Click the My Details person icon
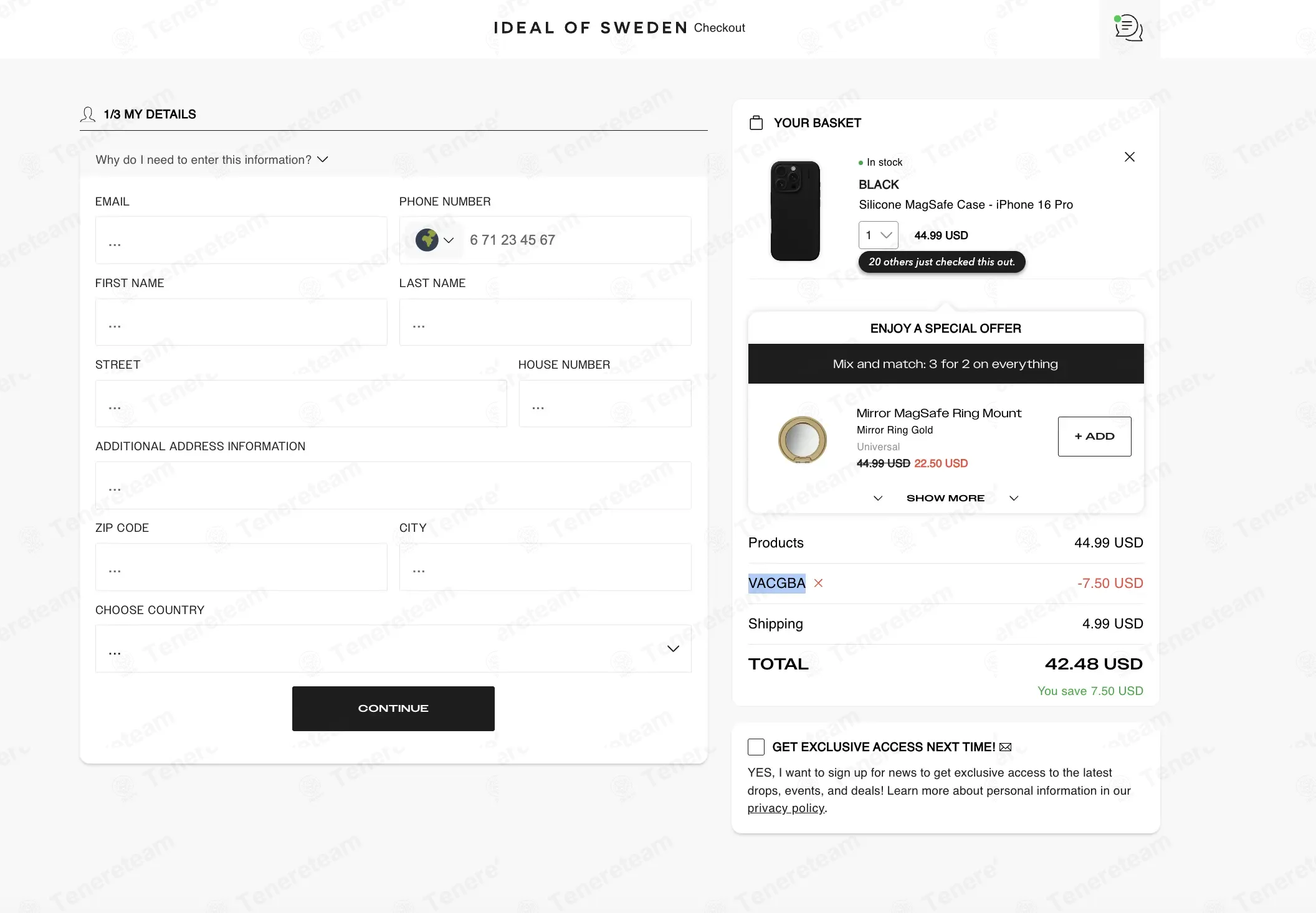This screenshot has width=1316, height=913. pyautogui.click(x=88, y=114)
